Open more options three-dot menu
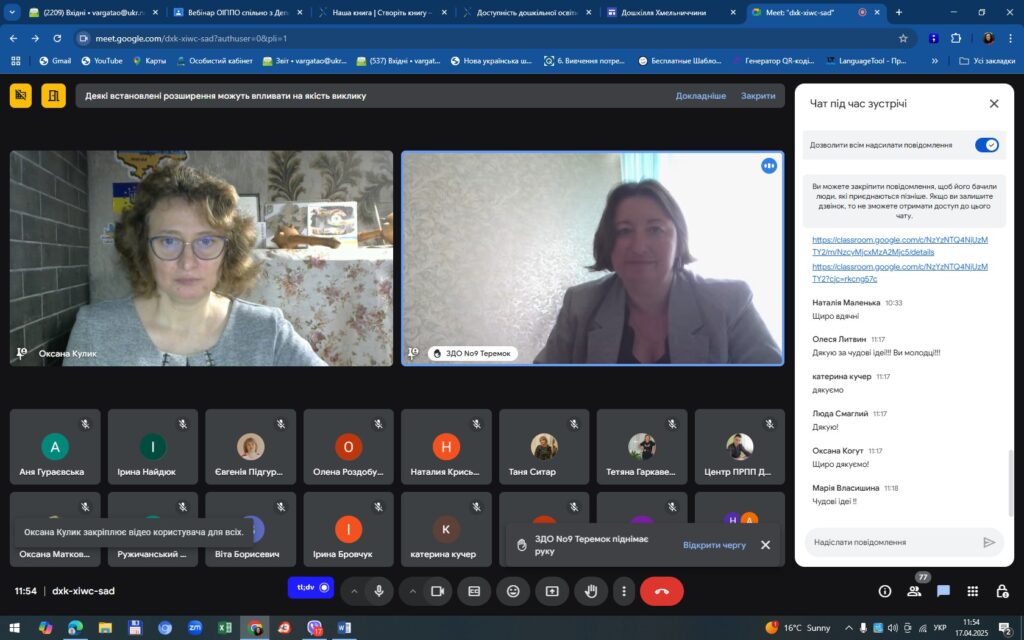 (624, 591)
